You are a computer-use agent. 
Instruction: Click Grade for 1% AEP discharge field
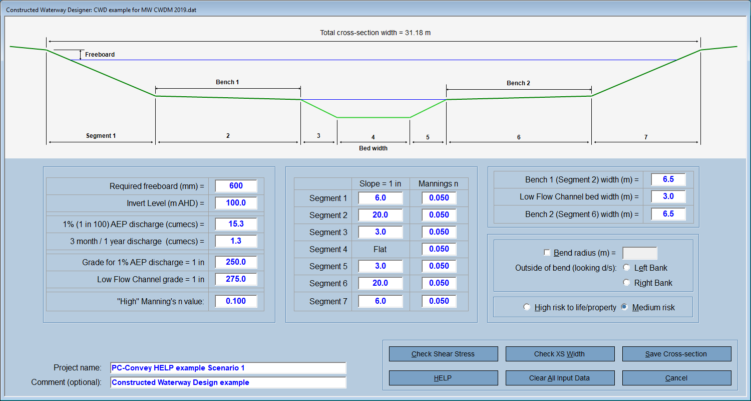tap(236, 263)
